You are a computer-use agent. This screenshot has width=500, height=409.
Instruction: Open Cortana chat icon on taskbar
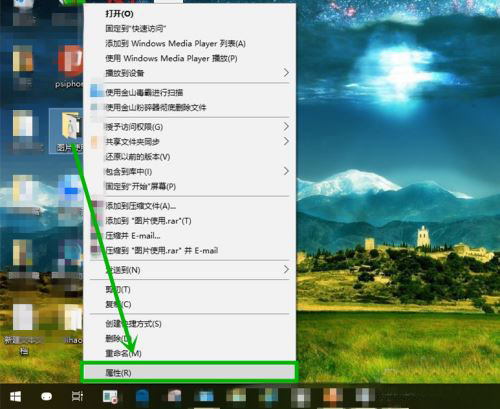coord(46,396)
